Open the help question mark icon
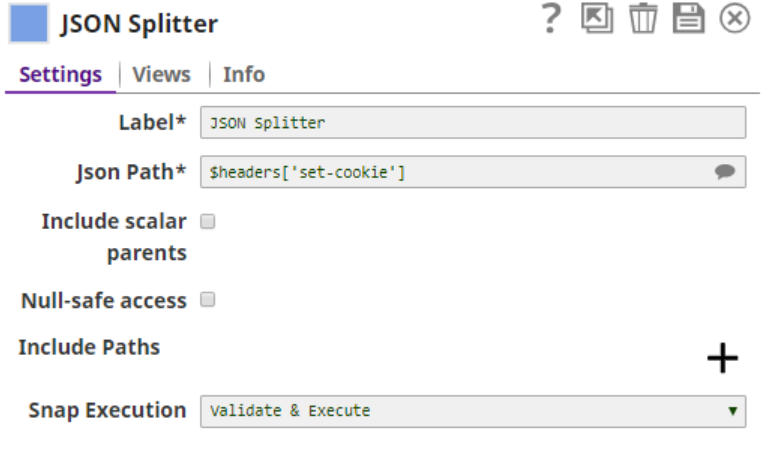This screenshot has width=768, height=461. 552,19
